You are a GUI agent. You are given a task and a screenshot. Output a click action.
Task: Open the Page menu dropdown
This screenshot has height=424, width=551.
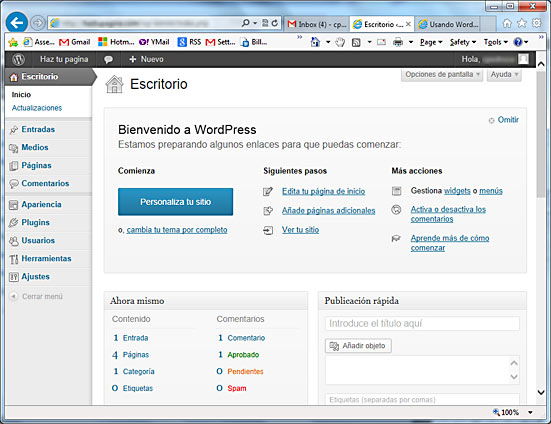tap(431, 43)
